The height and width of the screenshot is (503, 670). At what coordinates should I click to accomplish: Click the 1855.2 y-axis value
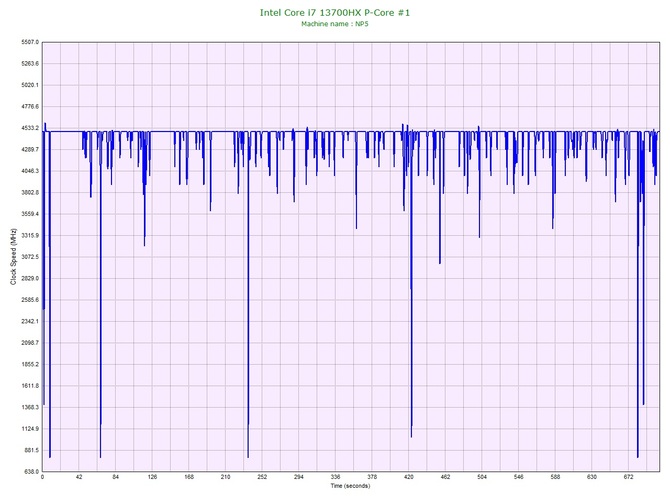pyautogui.click(x=30, y=364)
